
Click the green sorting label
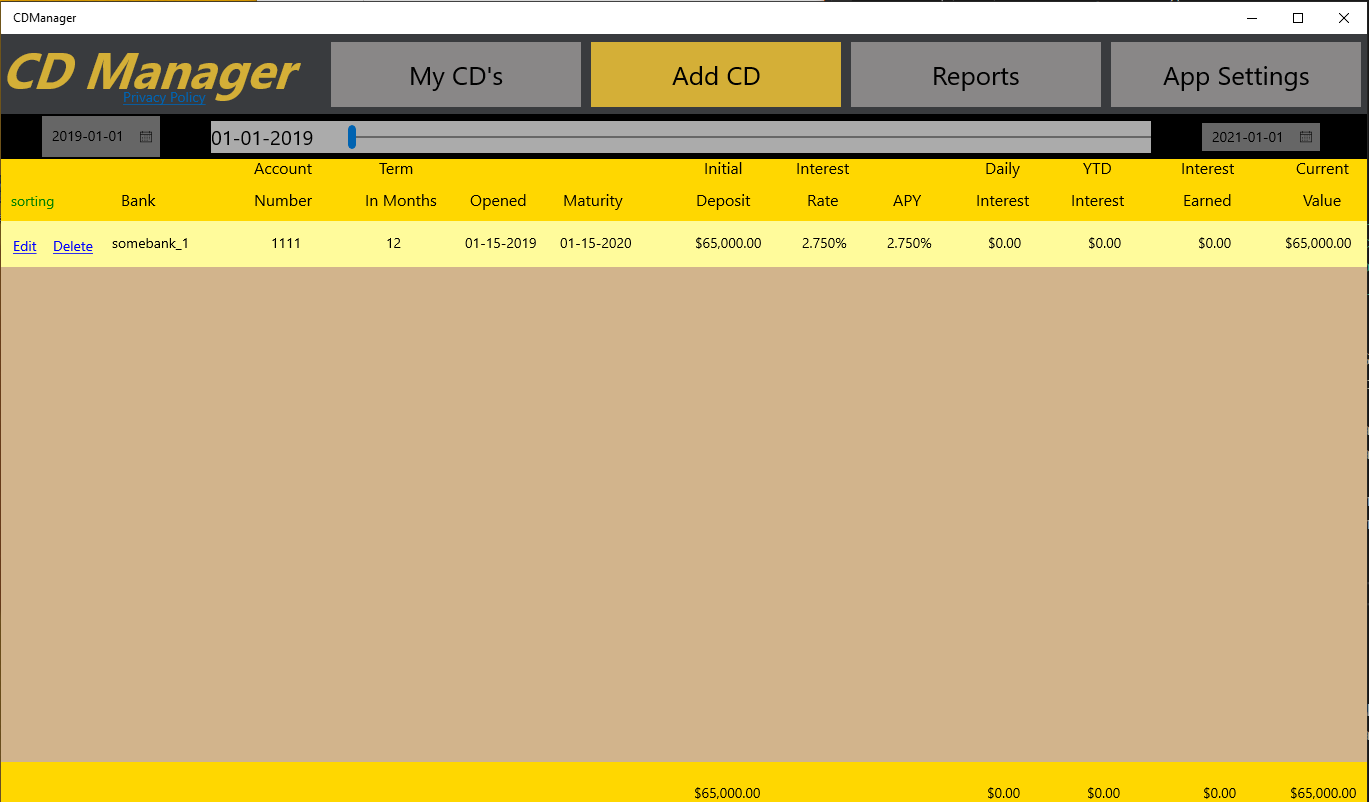click(32, 201)
